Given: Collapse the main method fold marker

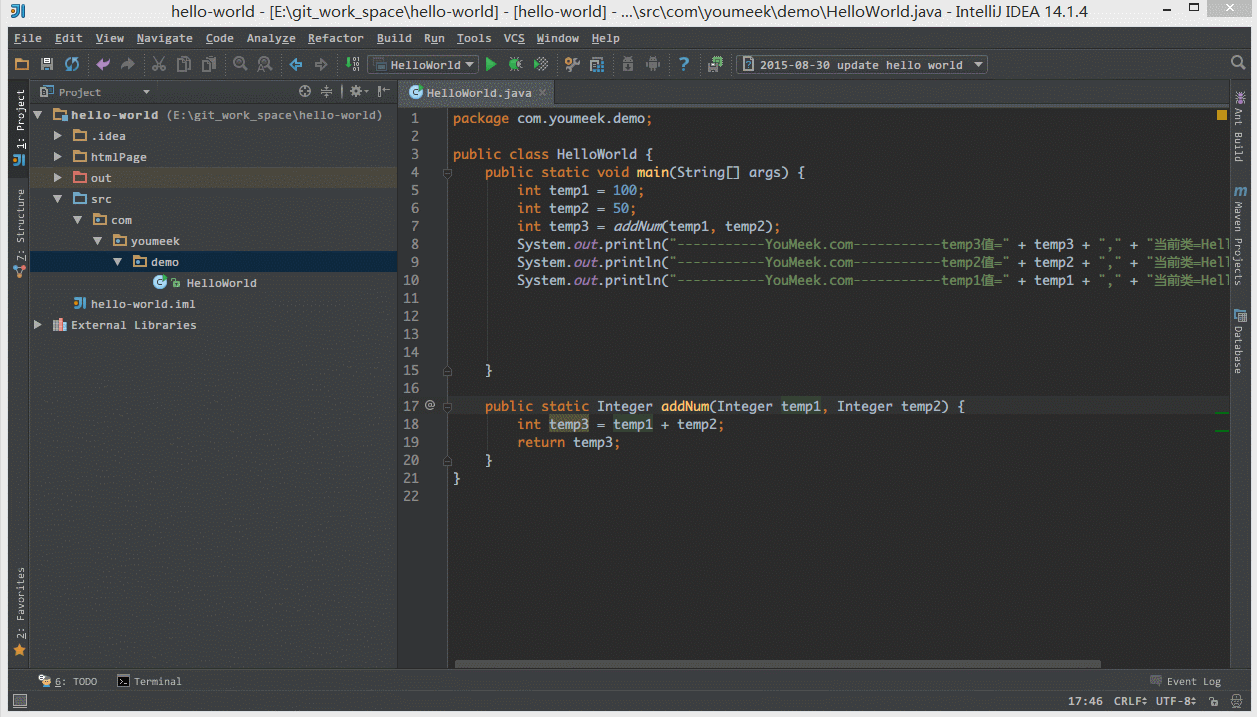Looking at the screenshot, I should coord(446,172).
